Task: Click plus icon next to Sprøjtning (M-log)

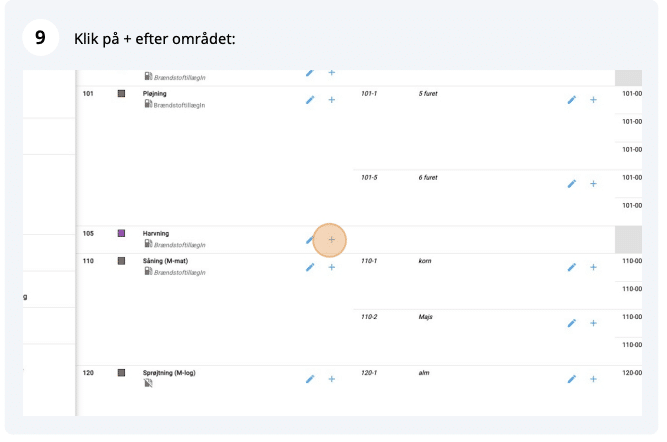Action: [332, 379]
